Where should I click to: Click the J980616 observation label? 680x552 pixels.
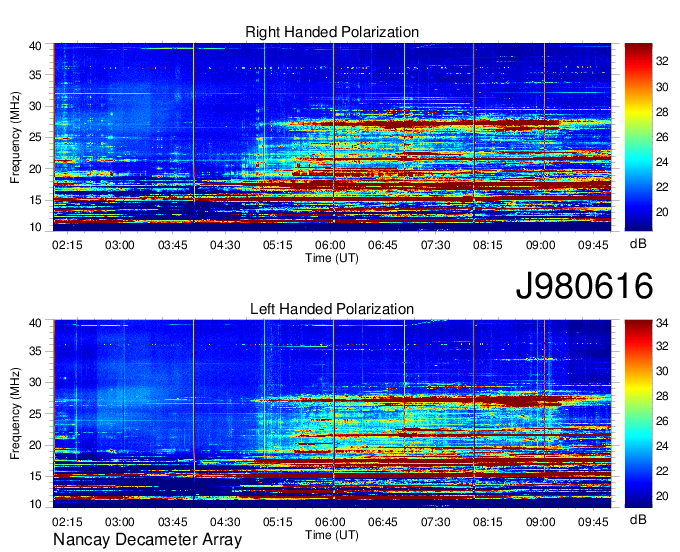584,286
